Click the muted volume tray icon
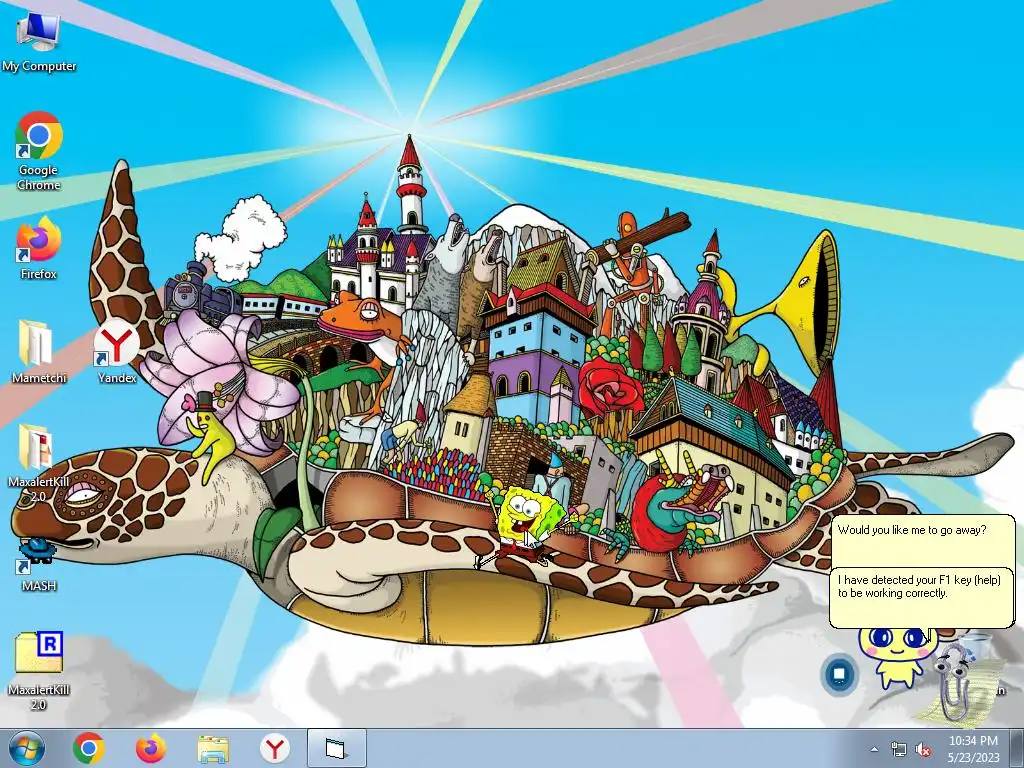The height and width of the screenshot is (768, 1024). click(x=923, y=749)
